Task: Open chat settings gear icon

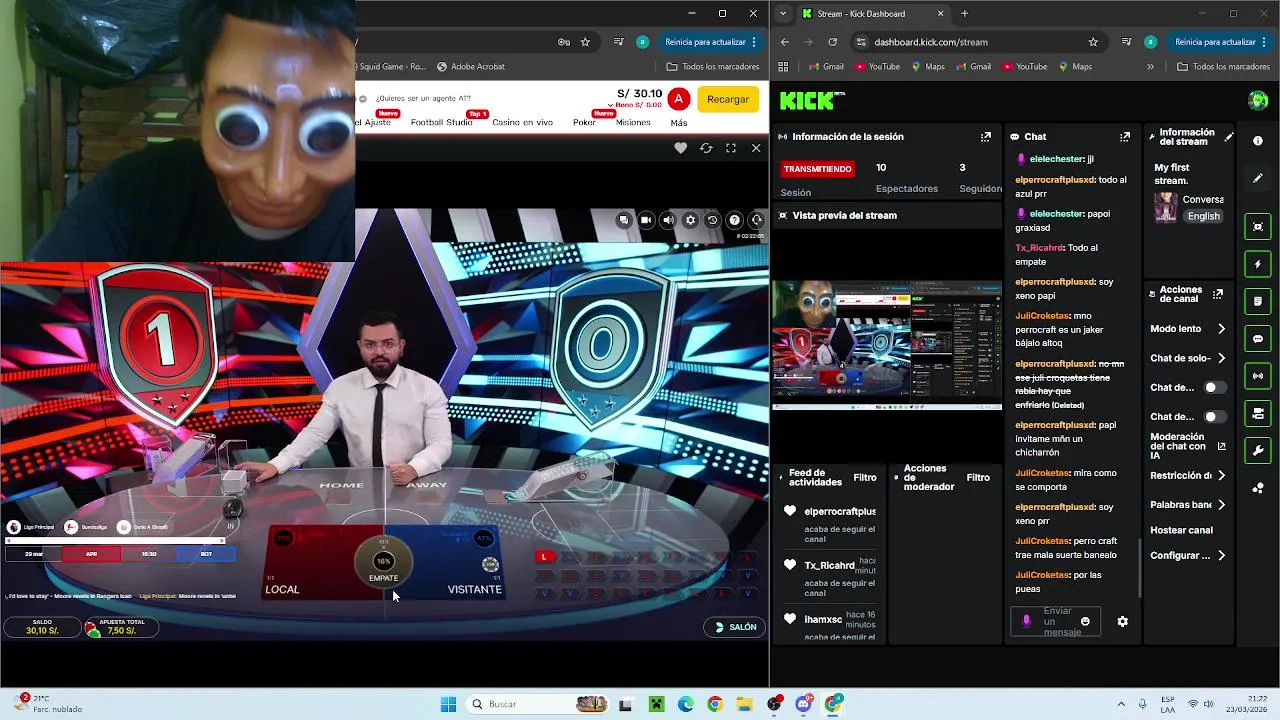Action: [x=1122, y=621]
